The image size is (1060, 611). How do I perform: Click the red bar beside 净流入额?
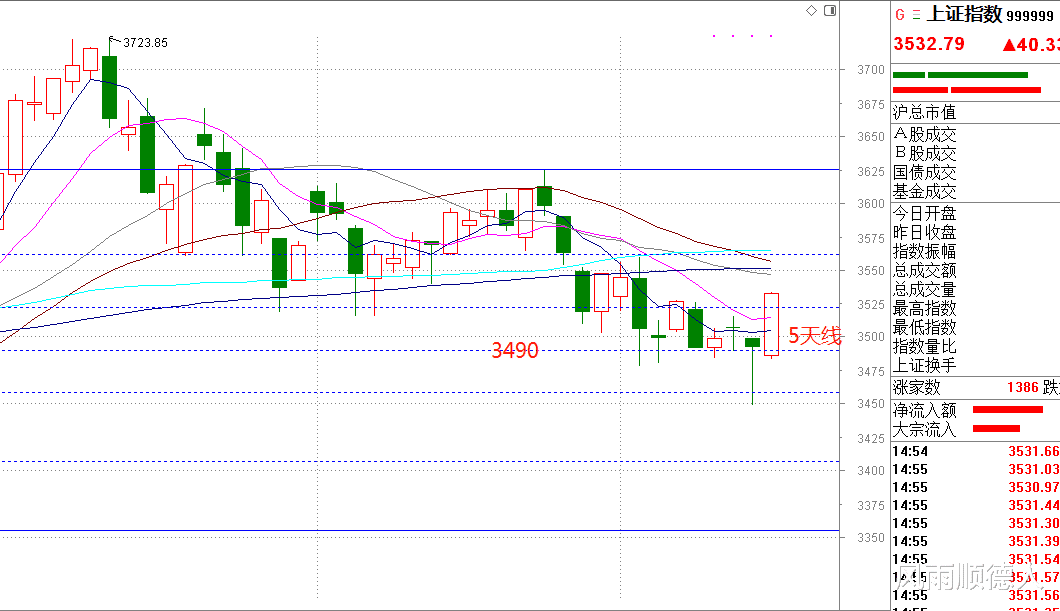click(x=1007, y=410)
